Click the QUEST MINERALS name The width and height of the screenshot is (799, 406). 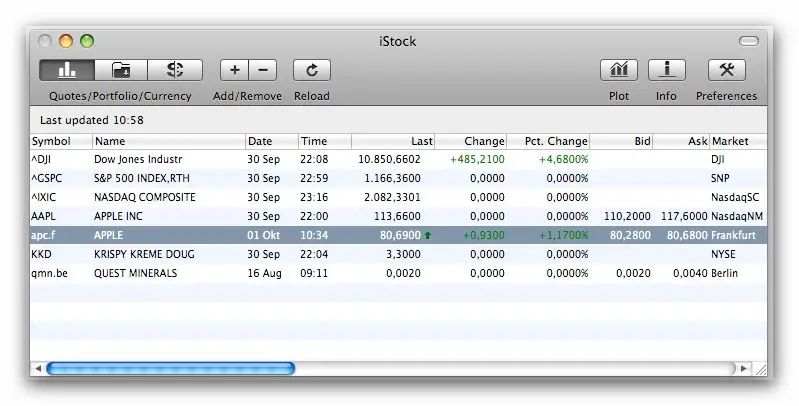pos(136,273)
